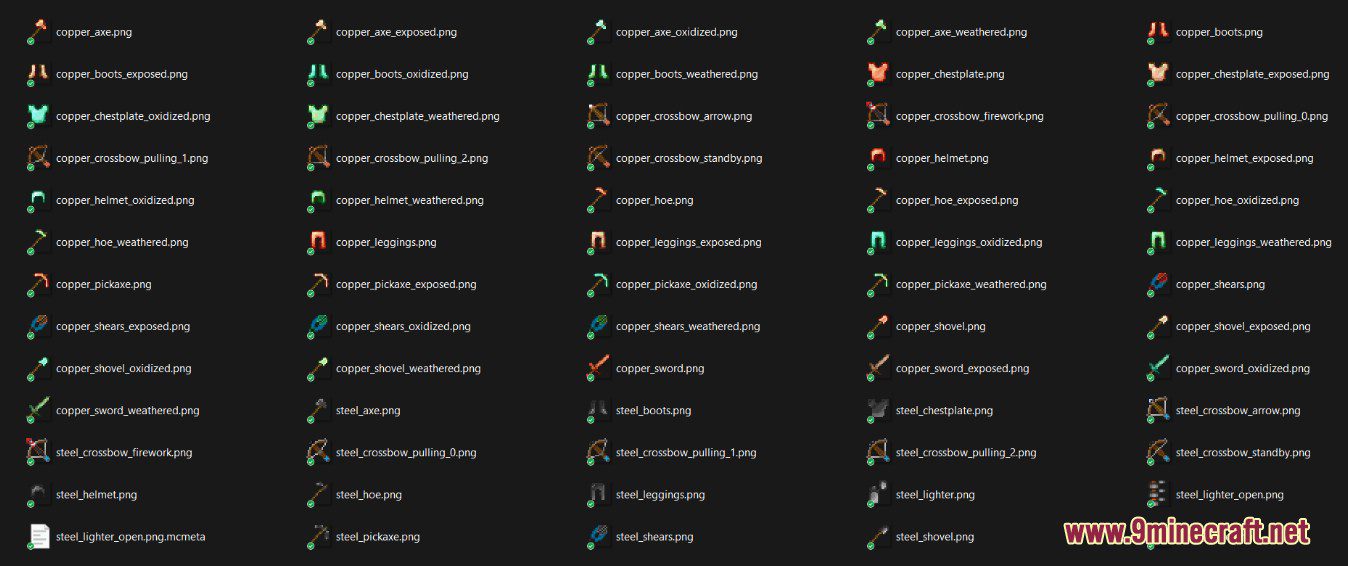Select file name copper_hoe_exposed.png
This screenshot has height=566, width=1348.
pos(957,200)
